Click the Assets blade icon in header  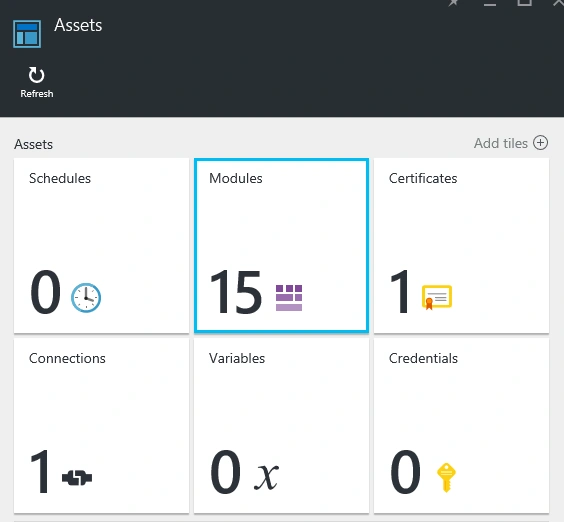tap(27, 34)
